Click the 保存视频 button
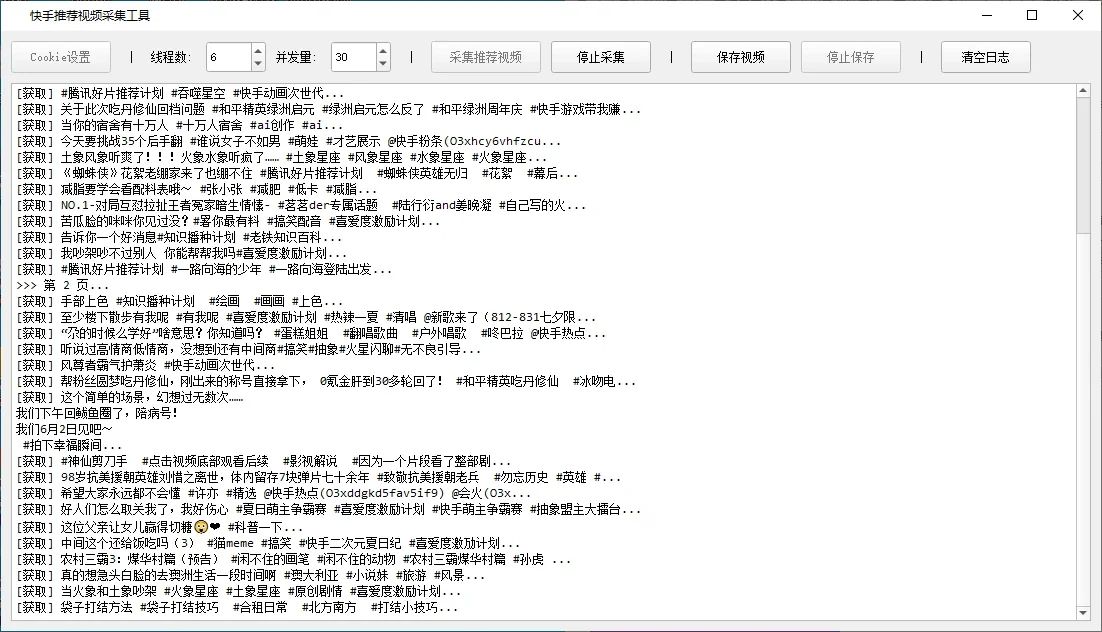The image size is (1102, 632). pos(741,57)
